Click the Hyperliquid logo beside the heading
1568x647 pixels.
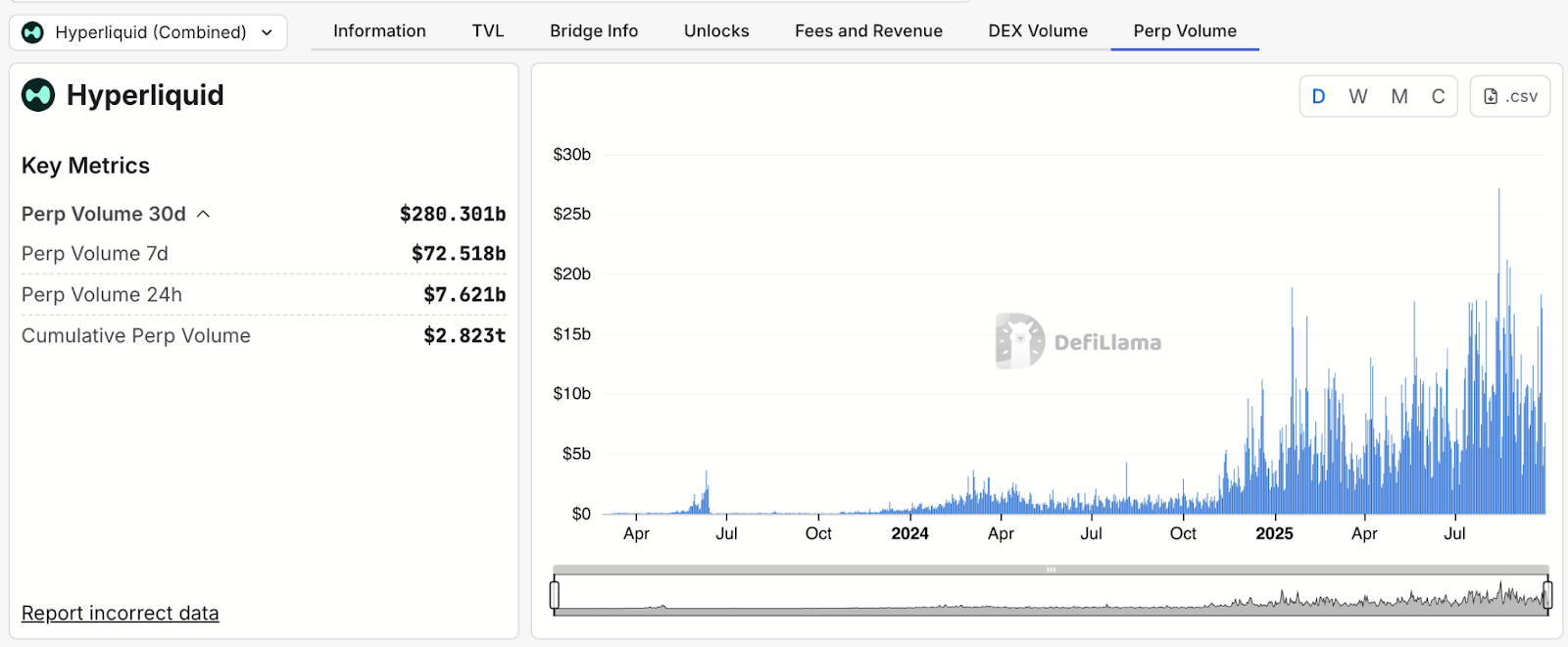coord(38,95)
